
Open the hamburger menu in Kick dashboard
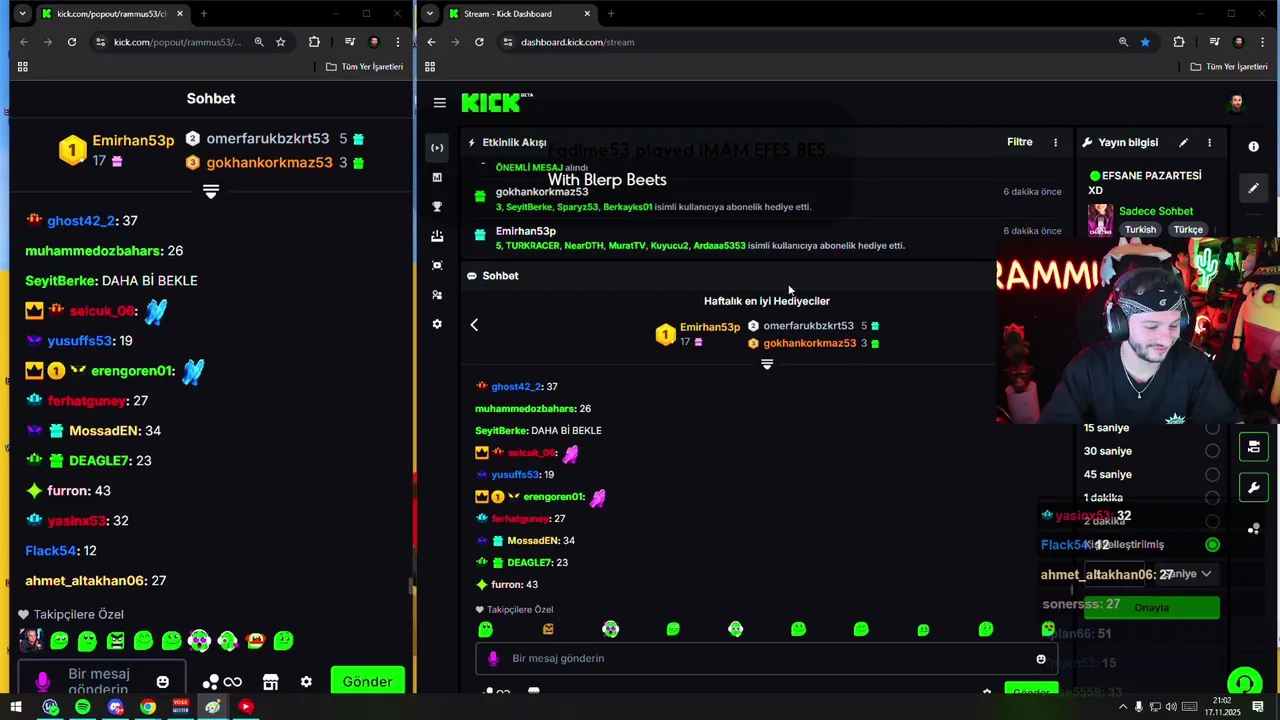point(440,103)
